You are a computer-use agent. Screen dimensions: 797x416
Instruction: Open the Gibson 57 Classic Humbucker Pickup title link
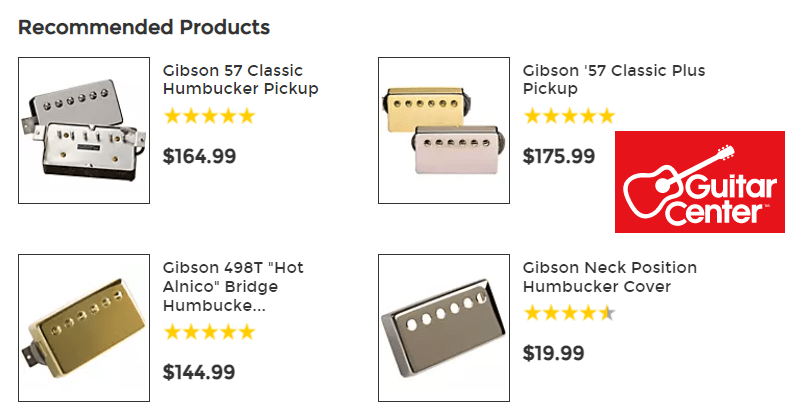240,79
